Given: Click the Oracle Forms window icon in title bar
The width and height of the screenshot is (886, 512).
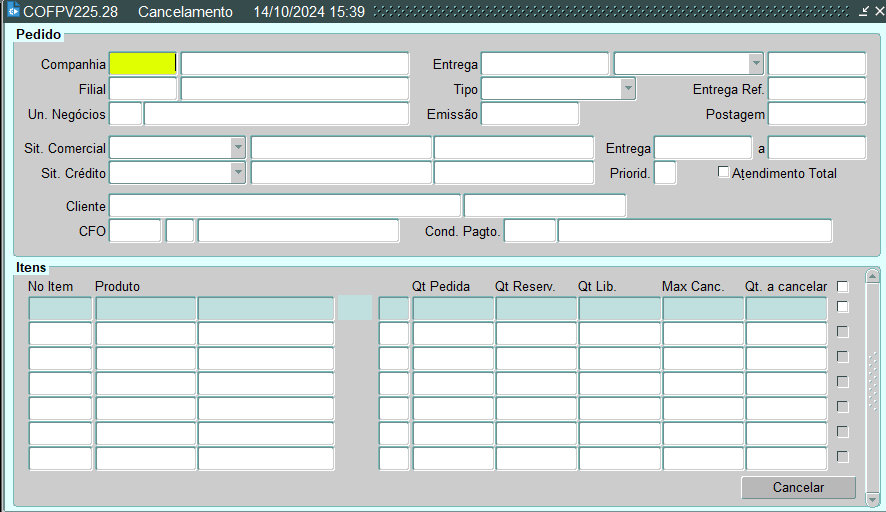Looking at the screenshot, I should point(13,12).
